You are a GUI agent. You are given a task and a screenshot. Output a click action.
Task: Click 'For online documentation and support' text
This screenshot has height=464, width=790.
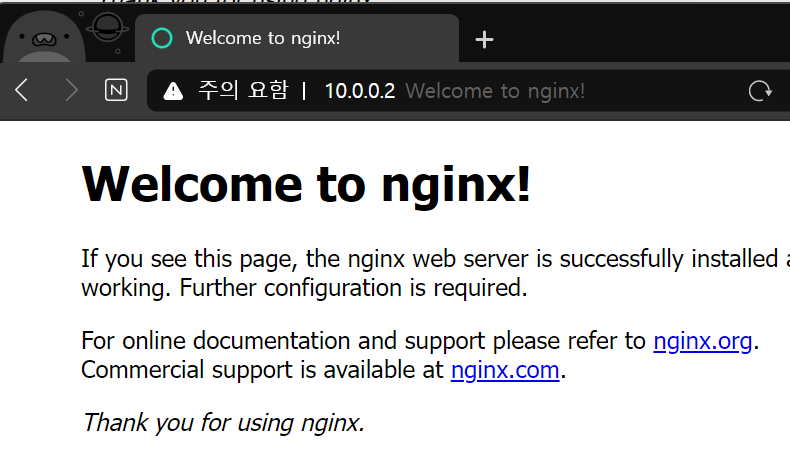pyautogui.click(x=283, y=341)
